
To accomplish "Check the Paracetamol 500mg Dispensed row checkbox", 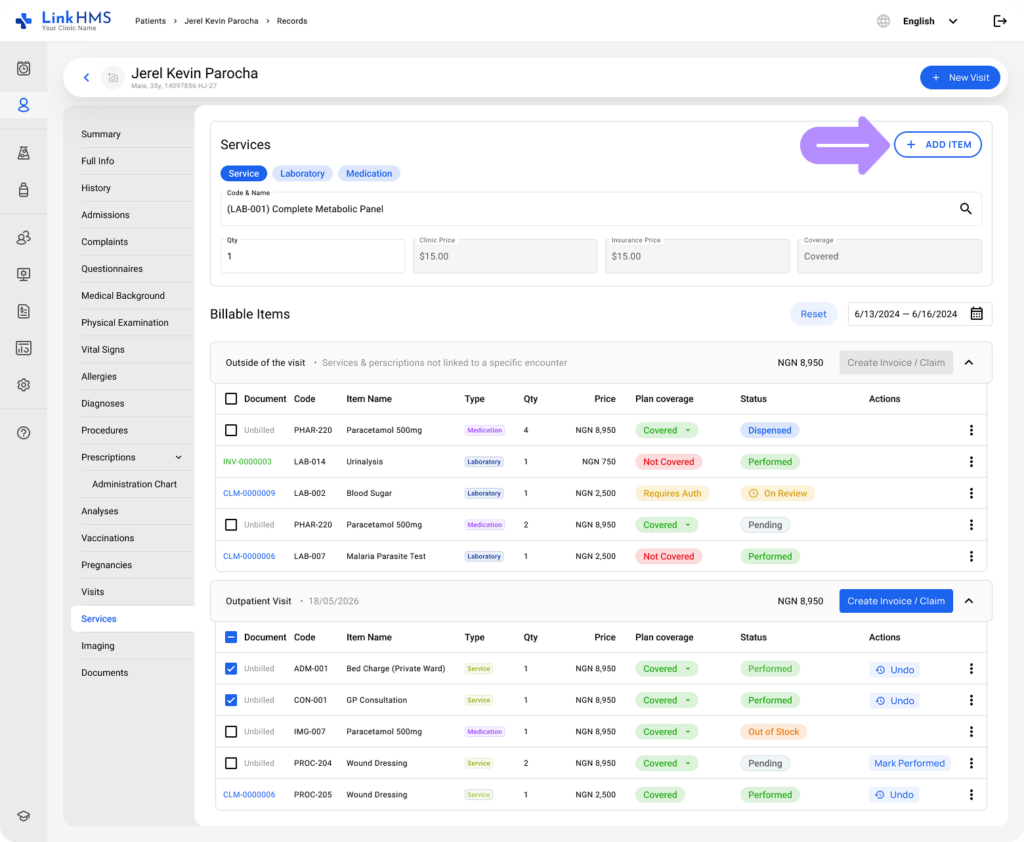I will coord(231,430).
